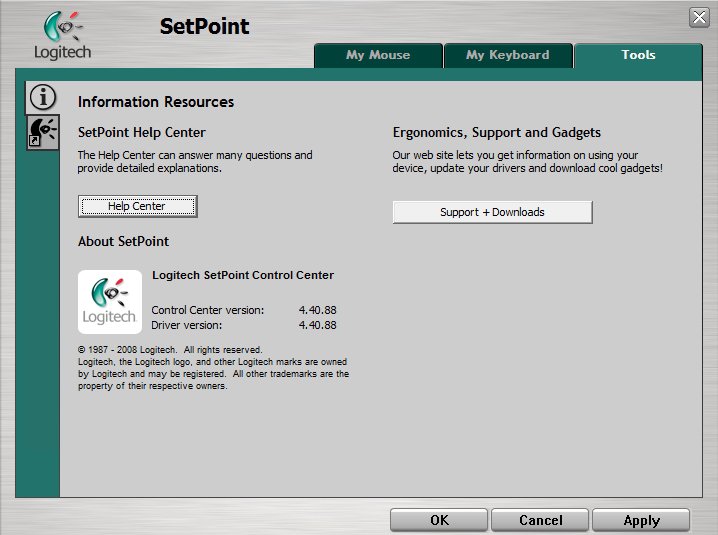
Task: Click the Driver version value 4.40.88
Action: click(317, 325)
